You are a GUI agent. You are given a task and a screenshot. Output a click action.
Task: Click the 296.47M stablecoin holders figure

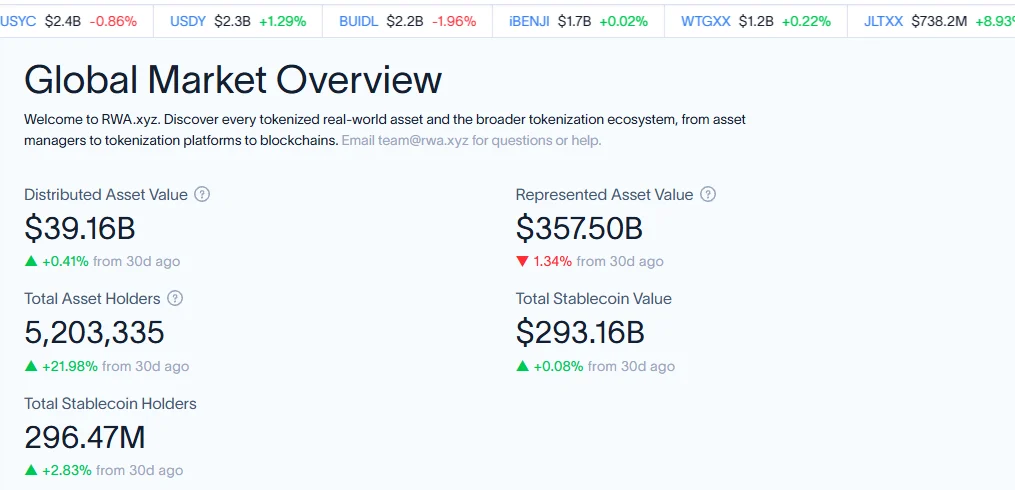point(85,438)
